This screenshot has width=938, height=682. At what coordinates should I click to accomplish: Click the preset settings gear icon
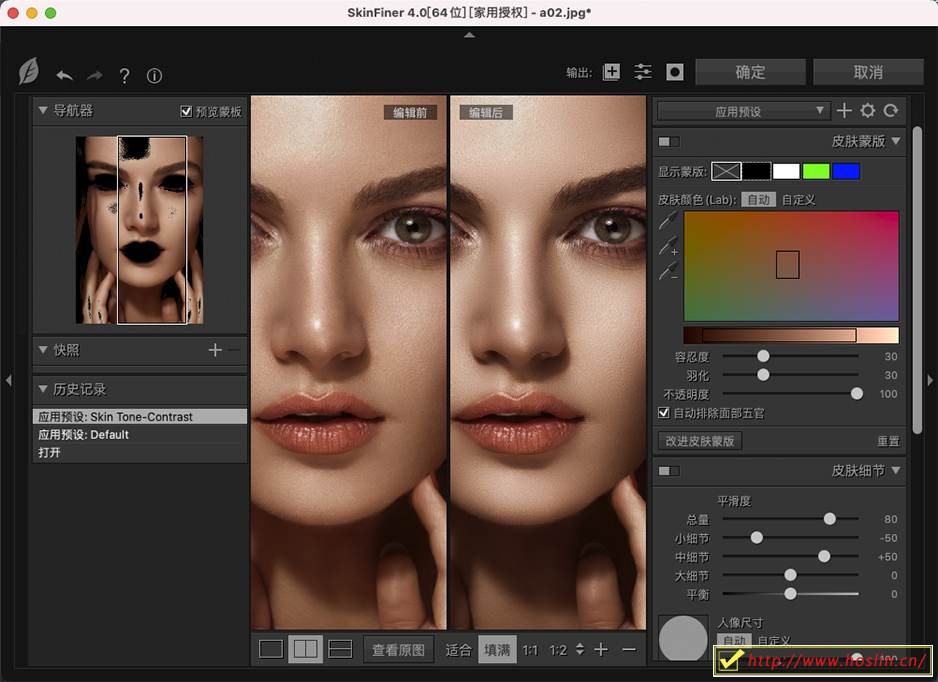click(x=867, y=111)
